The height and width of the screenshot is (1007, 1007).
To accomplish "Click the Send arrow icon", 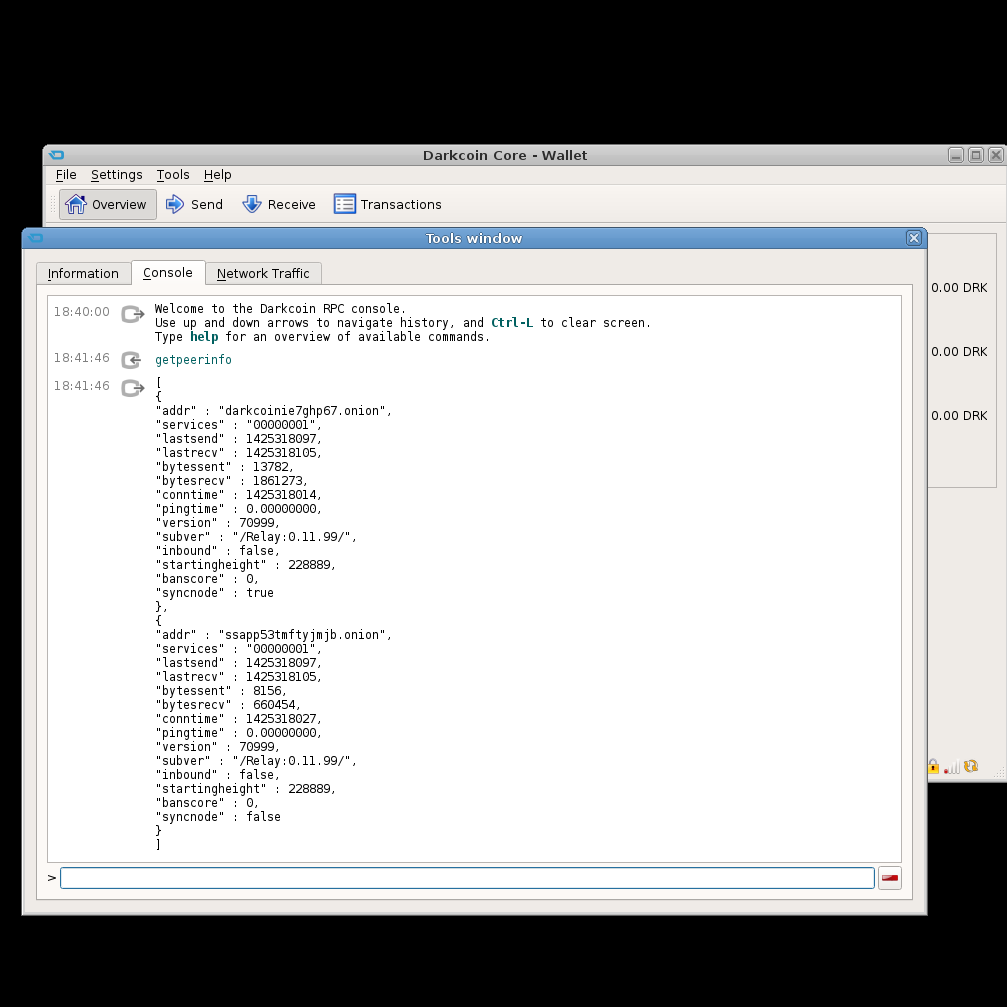I will pyautogui.click(x=175, y=204).
